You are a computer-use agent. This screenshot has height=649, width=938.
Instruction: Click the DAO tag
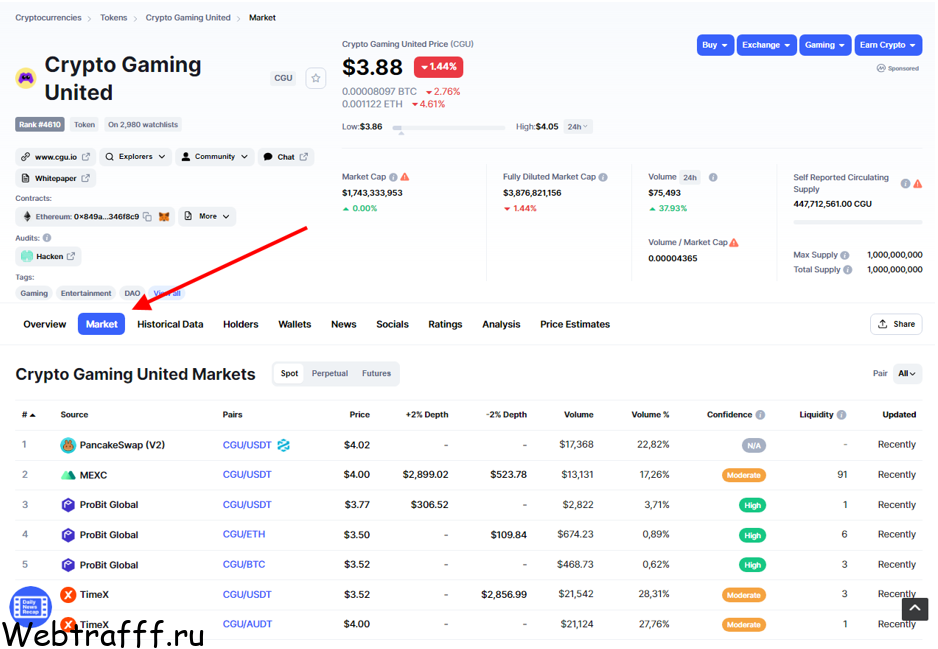pyautogui.click(x=132, y=293)
